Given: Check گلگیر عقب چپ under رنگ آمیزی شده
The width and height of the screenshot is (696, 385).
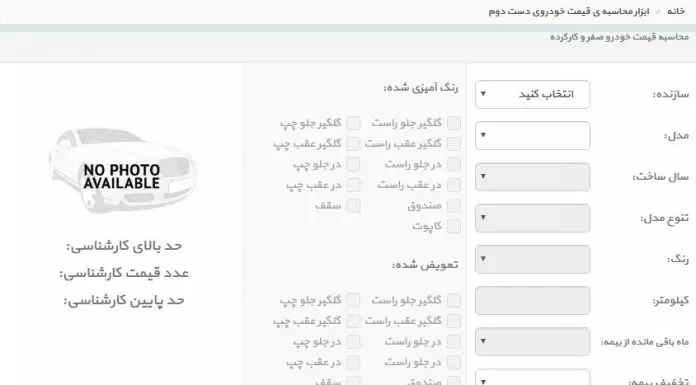Looking at the screenshot, I should 353,144.
